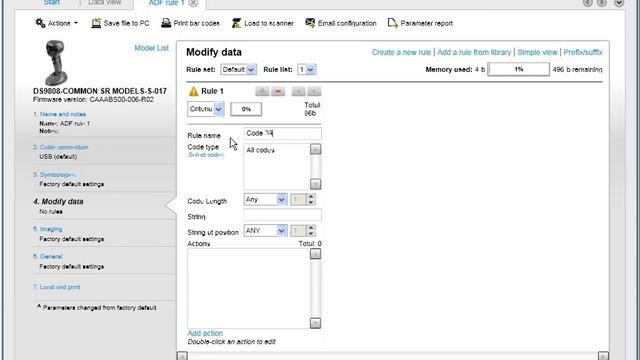The image size is (640, 360).
Task: Click the scanner device image
Action: click(56, 62)
